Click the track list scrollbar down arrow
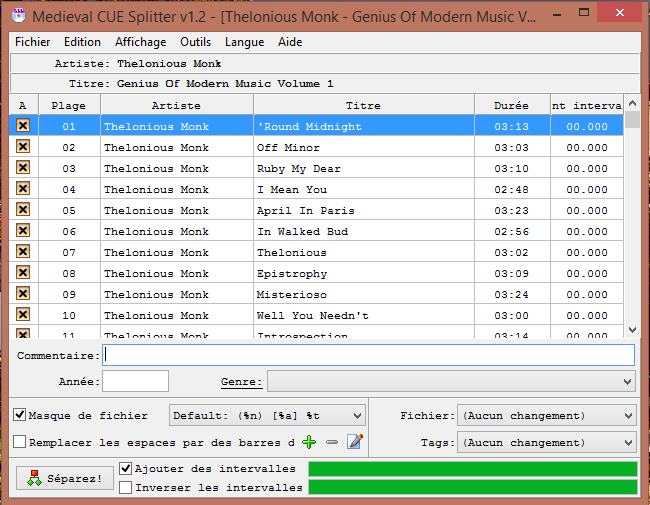 632,330
